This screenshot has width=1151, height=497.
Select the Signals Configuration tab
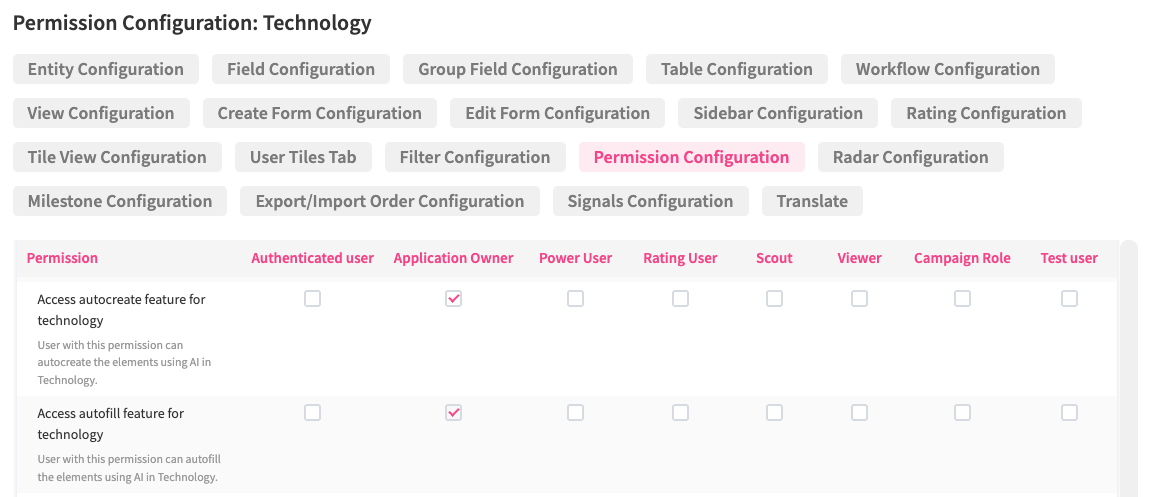650,201
